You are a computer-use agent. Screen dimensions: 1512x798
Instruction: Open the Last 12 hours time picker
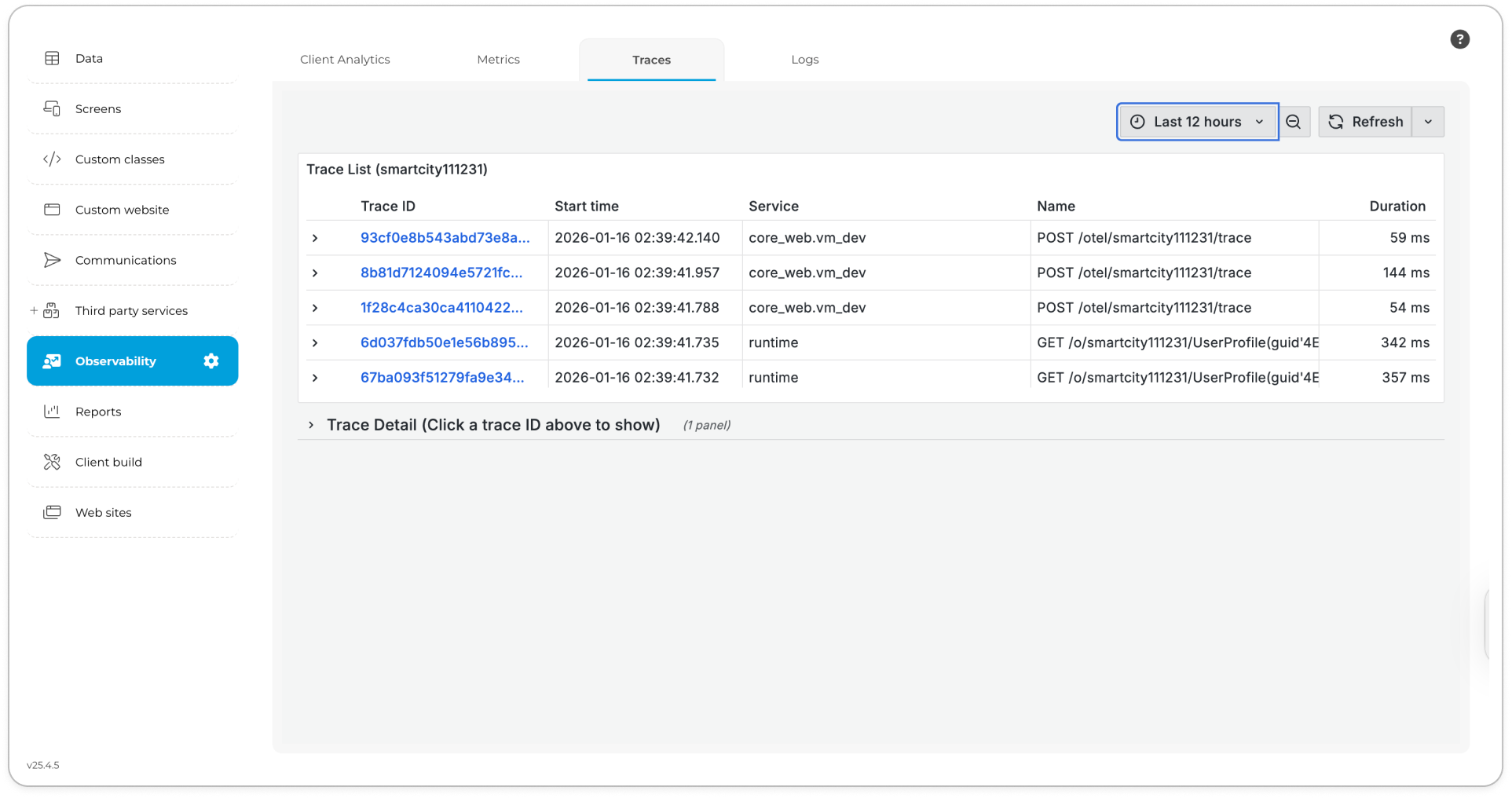1197,122
